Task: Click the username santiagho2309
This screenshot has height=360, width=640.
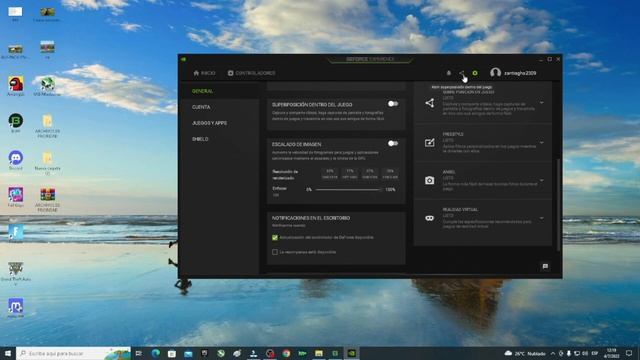Action: (520, 73)
